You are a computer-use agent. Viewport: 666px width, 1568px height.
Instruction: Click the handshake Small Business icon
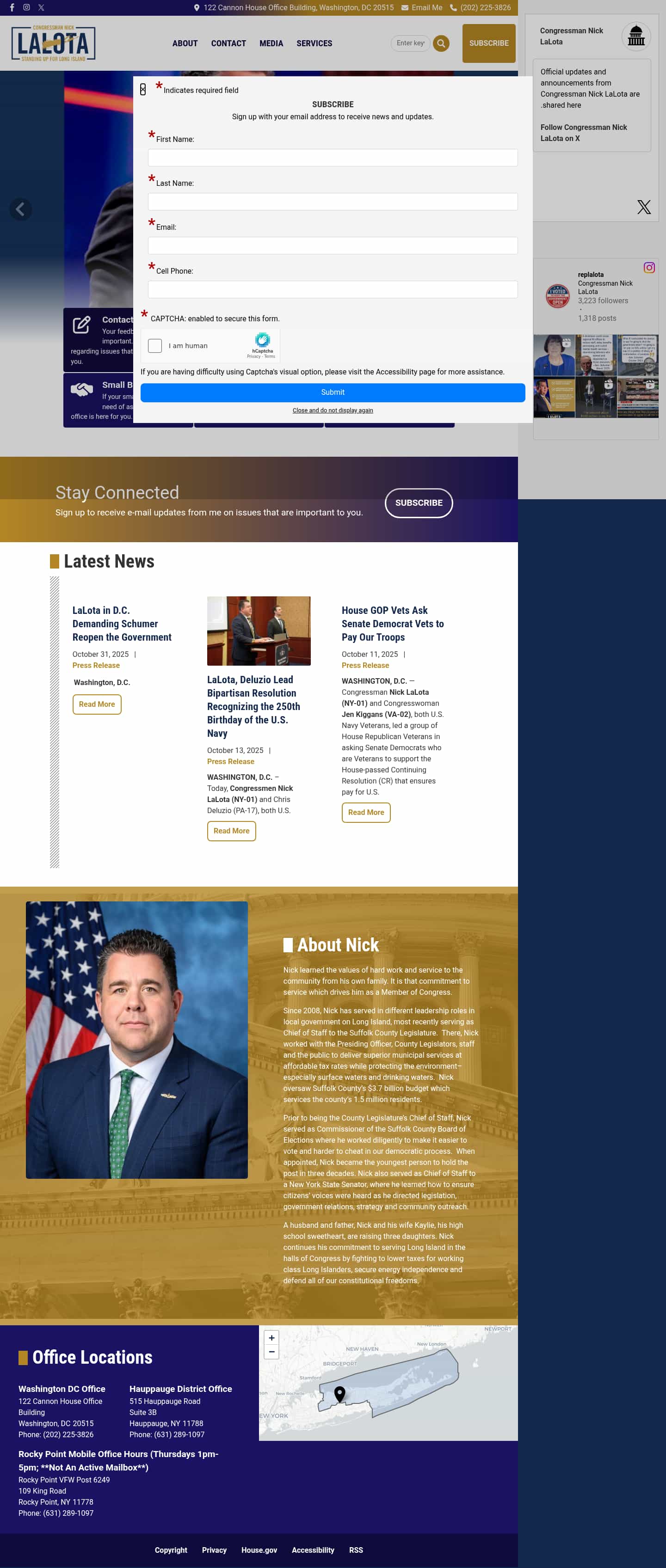pyautogui.click(x=81, y=390)
